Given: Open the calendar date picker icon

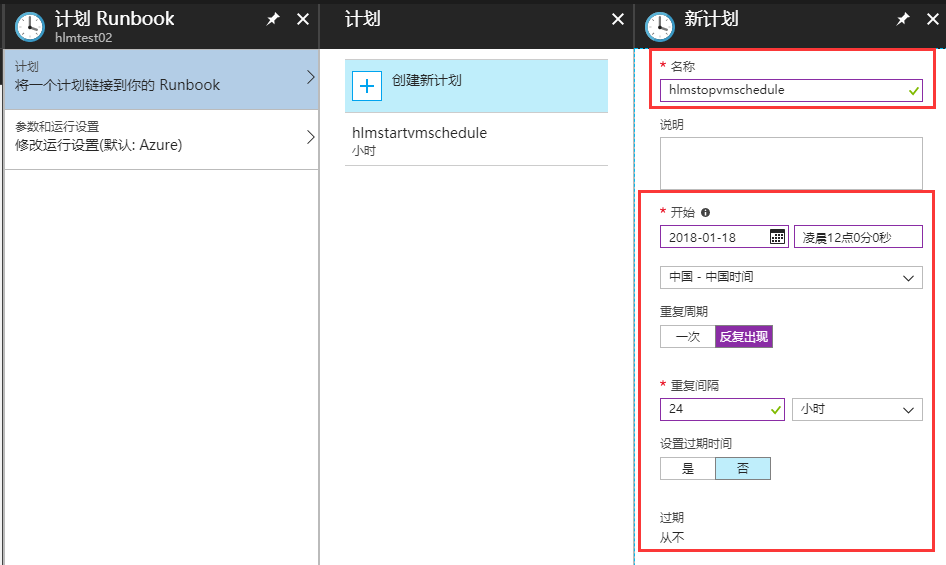Looking at the screenshot, I should (x=778, y=237).
